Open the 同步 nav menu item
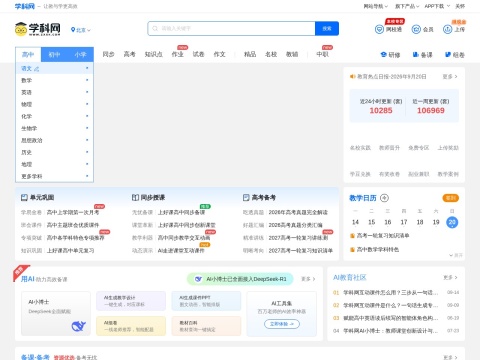This screenshot has height=360, width=480. [x=108, y=54]
